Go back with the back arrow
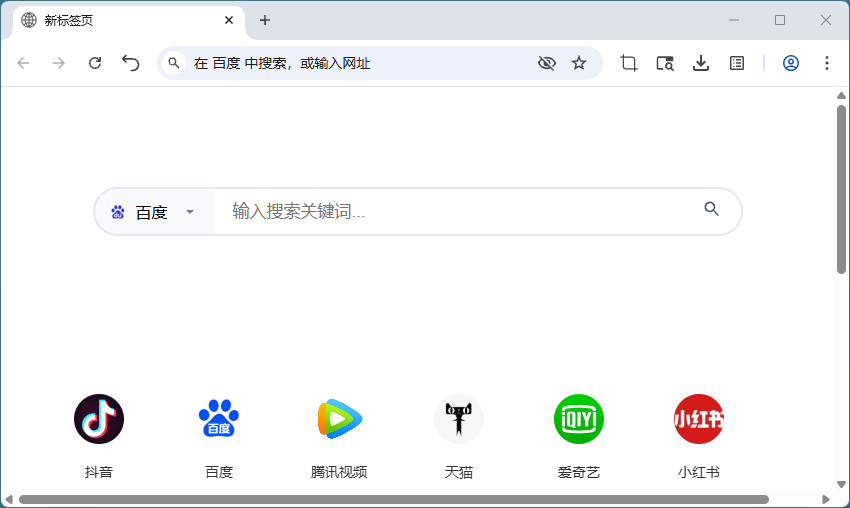The image size is (850, 508). (23, 63)
